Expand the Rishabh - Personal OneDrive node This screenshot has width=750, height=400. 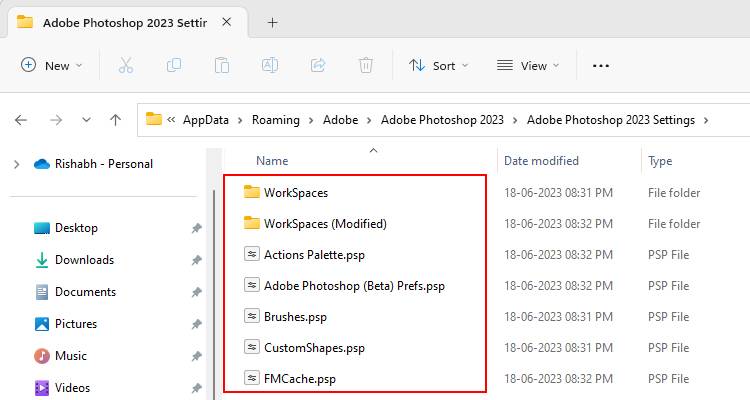[17, 164]
